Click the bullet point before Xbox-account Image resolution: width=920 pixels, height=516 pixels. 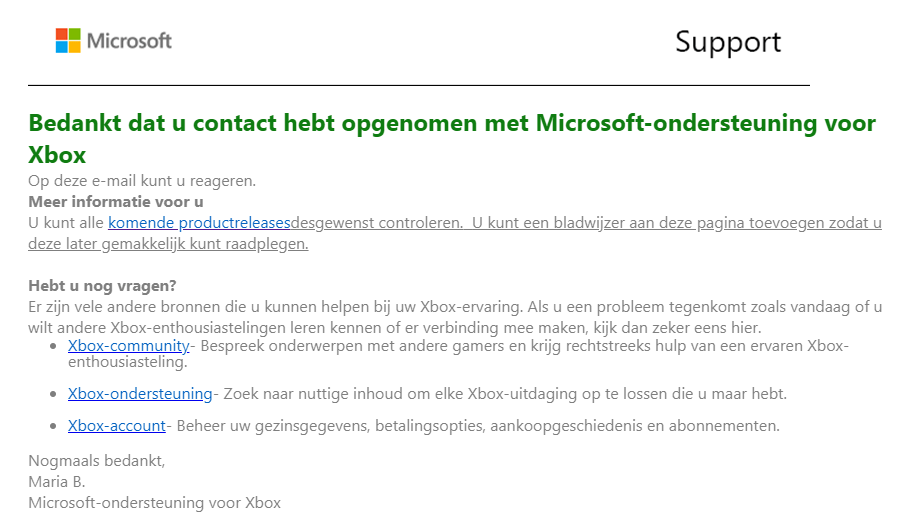[x=54, y=427]
